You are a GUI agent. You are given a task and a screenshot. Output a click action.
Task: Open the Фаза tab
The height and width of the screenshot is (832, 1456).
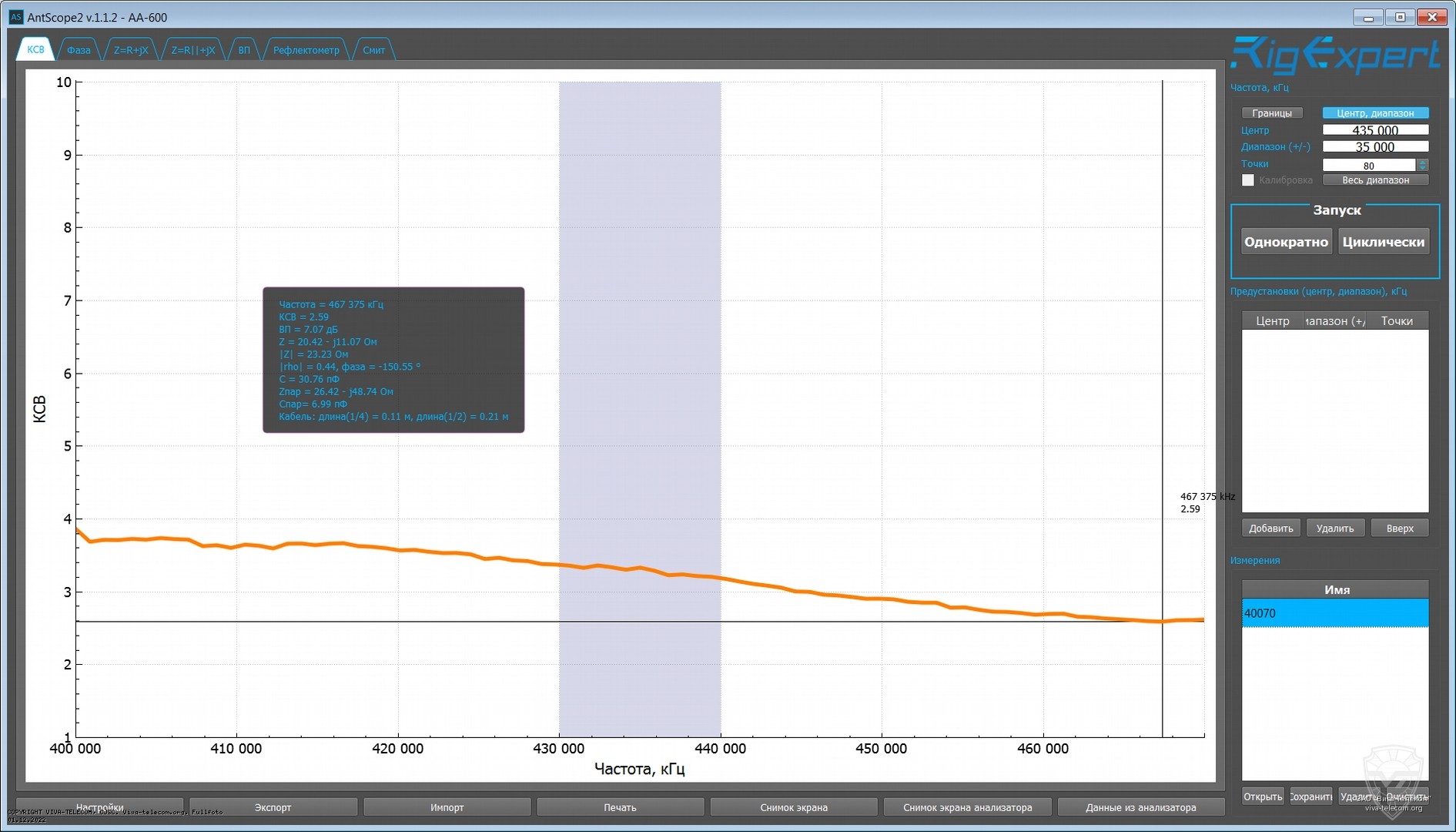click(x=79, y=50)
